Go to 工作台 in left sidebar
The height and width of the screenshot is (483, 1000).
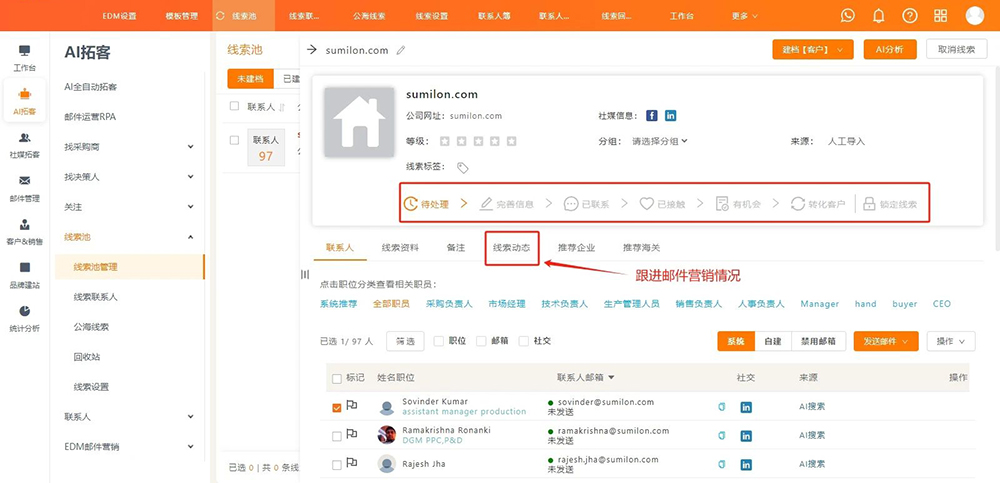pyautogui.click(x=24, y=57)
